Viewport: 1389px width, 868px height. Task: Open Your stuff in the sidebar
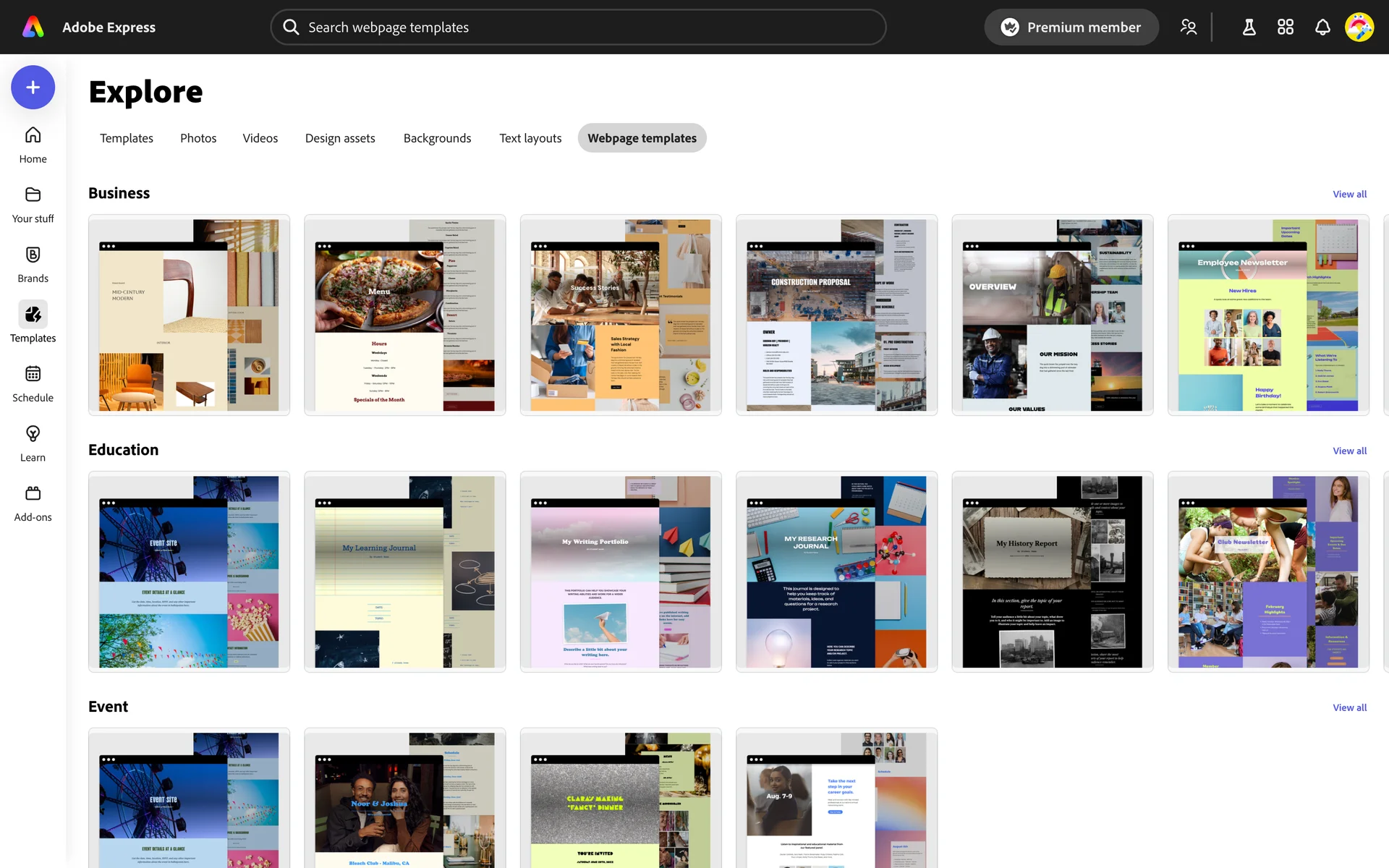pyautogui.click(x=33, y=205)
